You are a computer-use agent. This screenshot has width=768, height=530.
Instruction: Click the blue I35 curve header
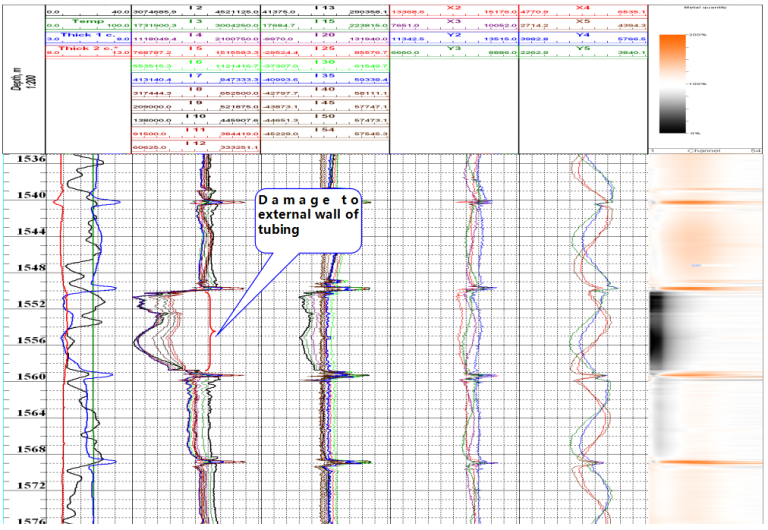(324, 75)
